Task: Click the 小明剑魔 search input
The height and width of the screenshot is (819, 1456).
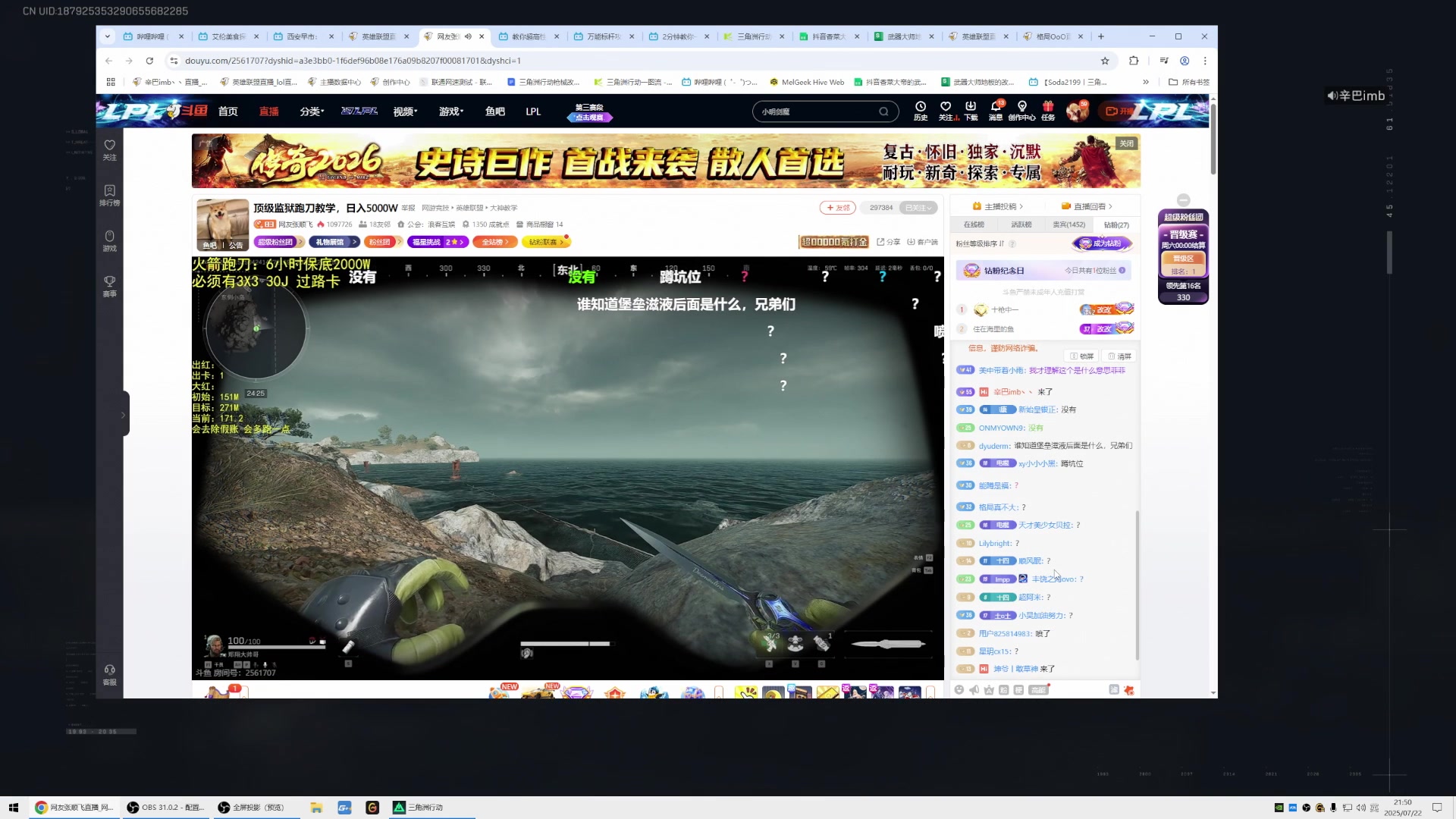Action: click(x=817, y=111)
